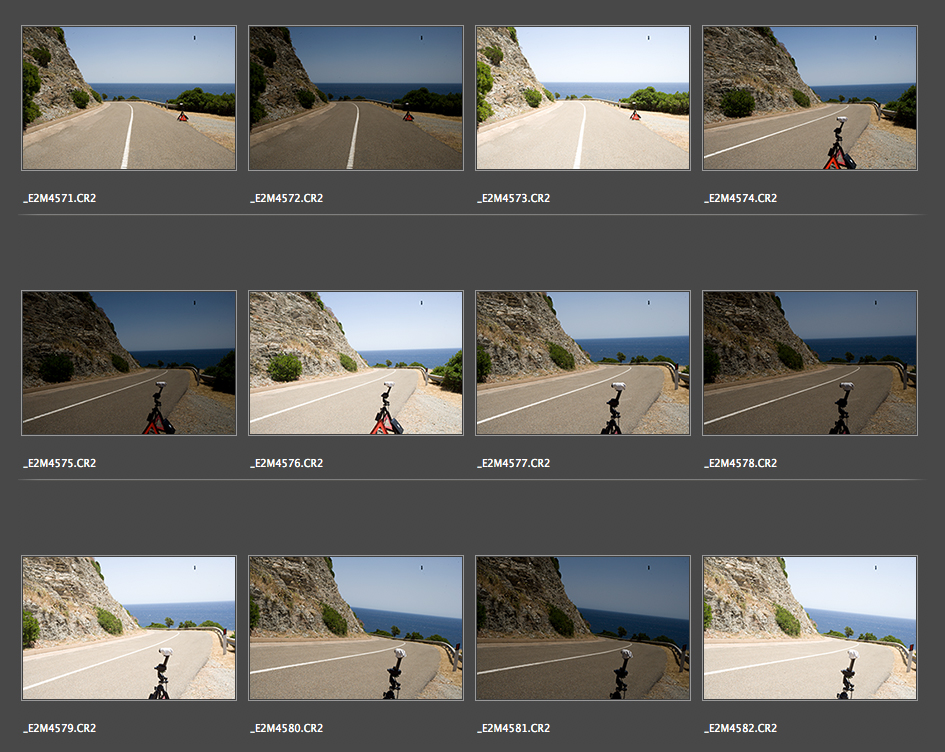Choose the _E2M4575.CR2 photo thumbnail
The image size is (945, 752).
[x=129, y=363]
